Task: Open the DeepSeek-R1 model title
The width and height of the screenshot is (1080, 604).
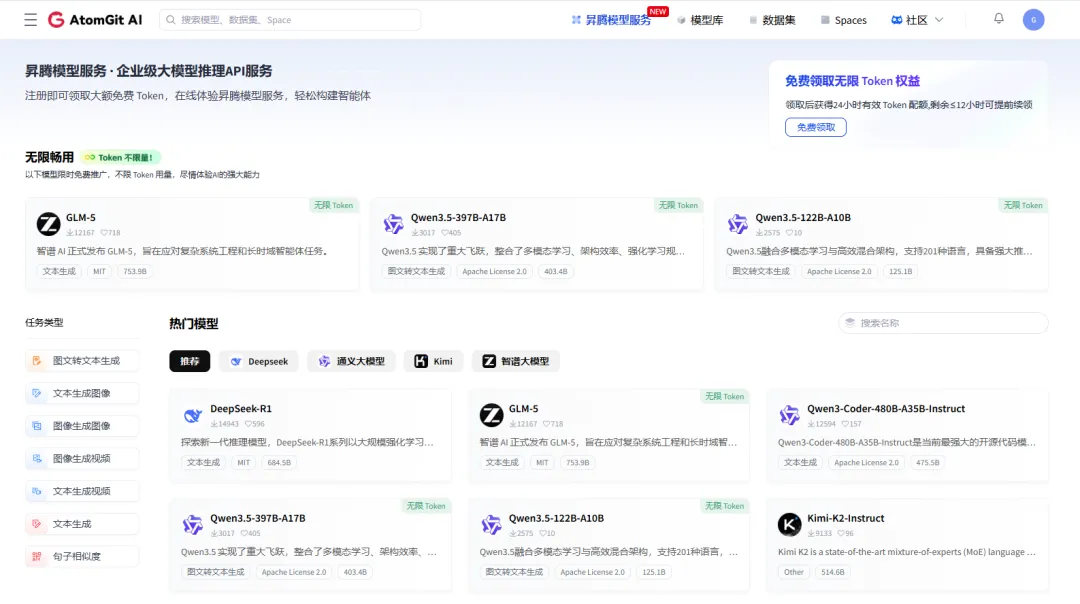Action: click(241, 408)
